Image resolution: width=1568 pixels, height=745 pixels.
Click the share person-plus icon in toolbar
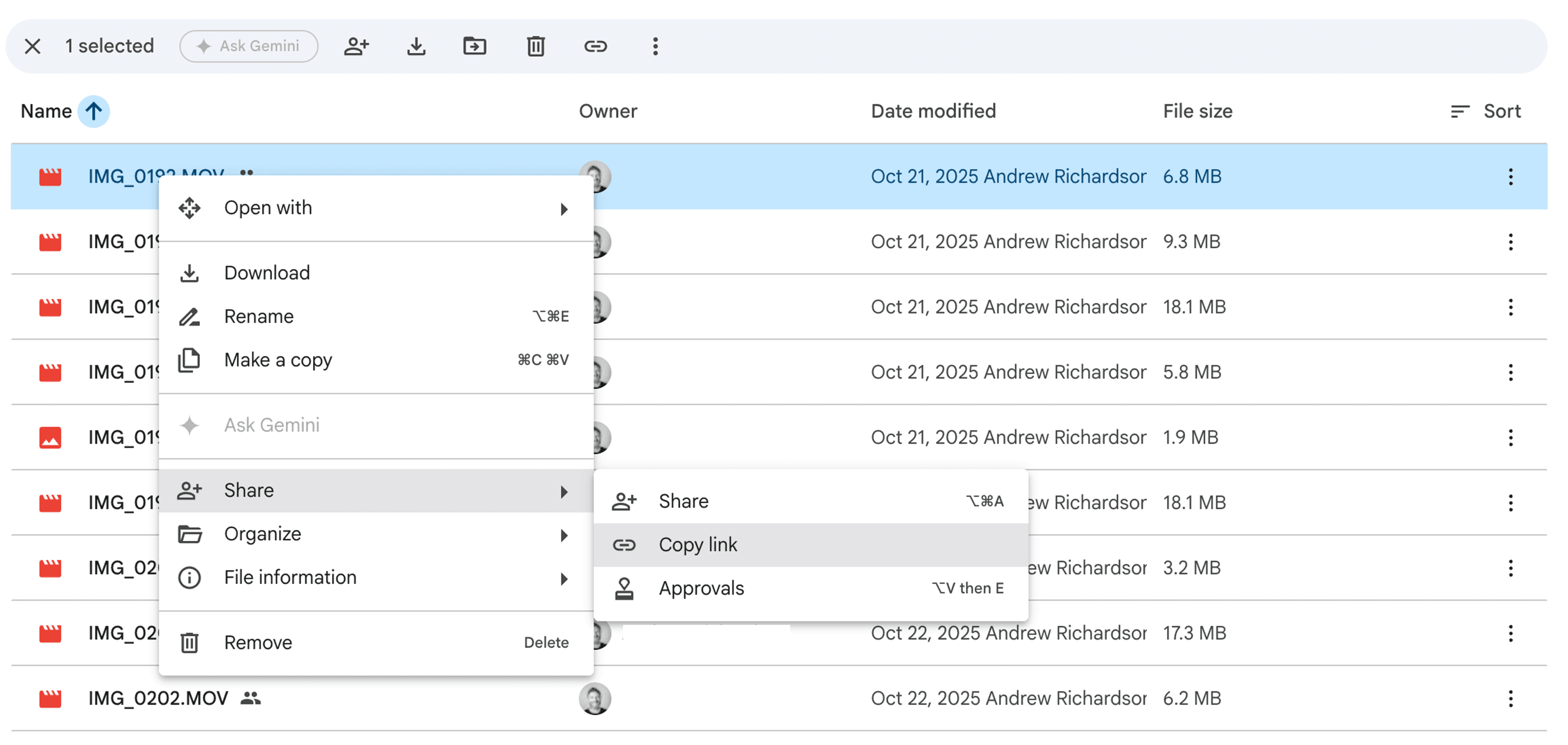[x=357, y=46]
